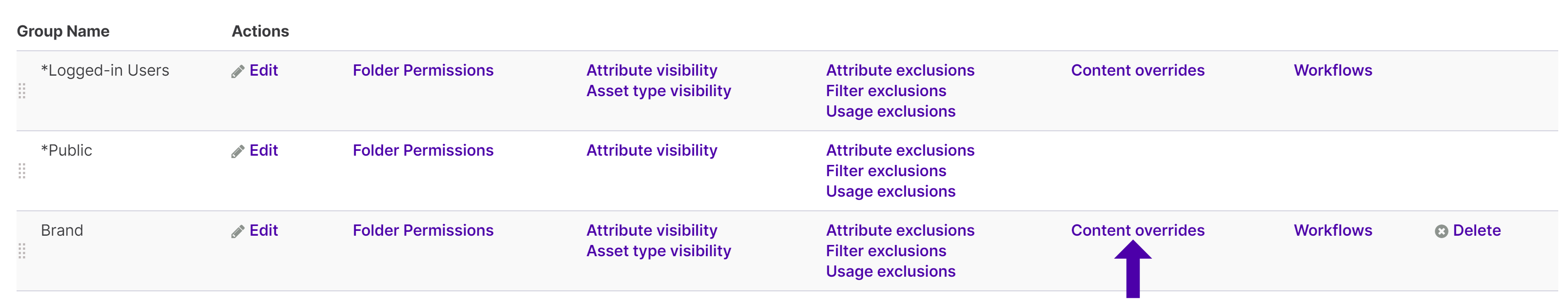Click the pencil icon for Logged-in Users

pyautogui.click(x=237, y=71)
